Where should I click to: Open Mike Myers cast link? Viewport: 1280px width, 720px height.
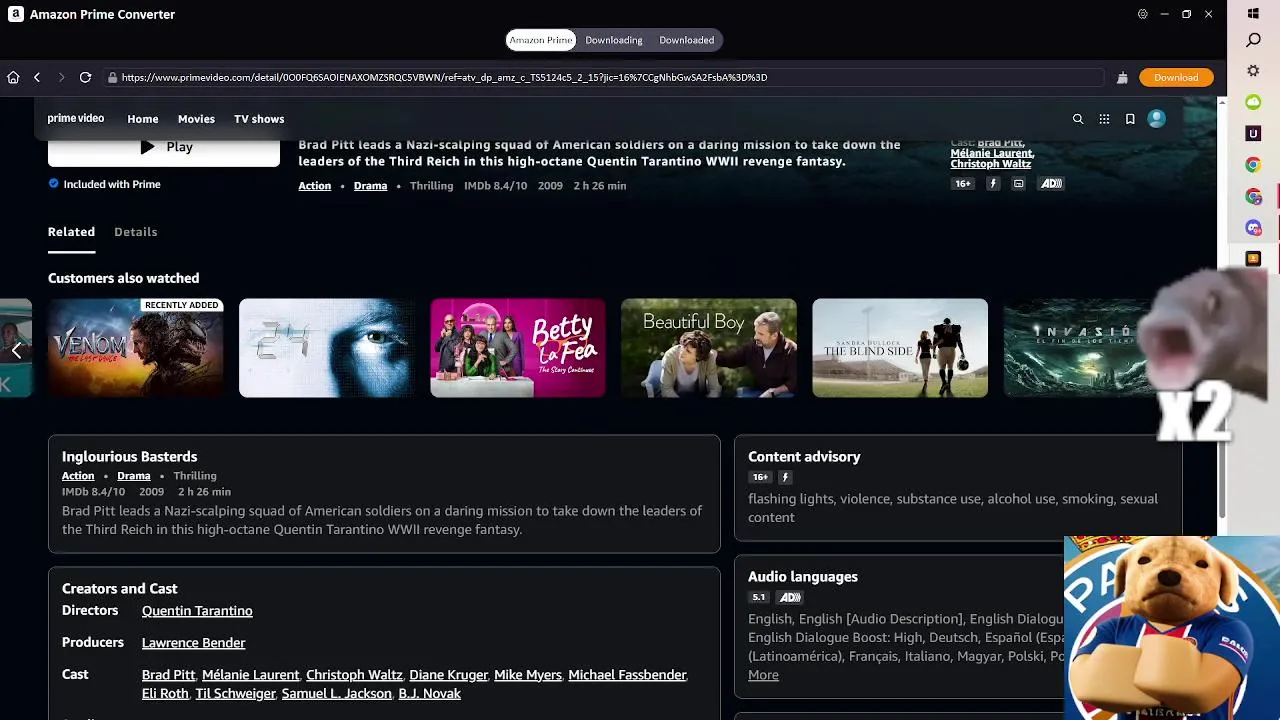[x=528, y=675]
